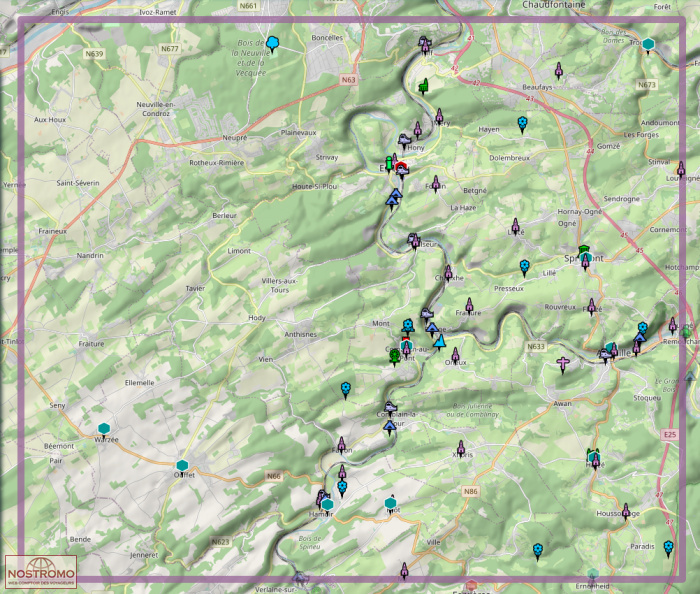Click the N623 road shield
The image size is (700, 594).
221,542
